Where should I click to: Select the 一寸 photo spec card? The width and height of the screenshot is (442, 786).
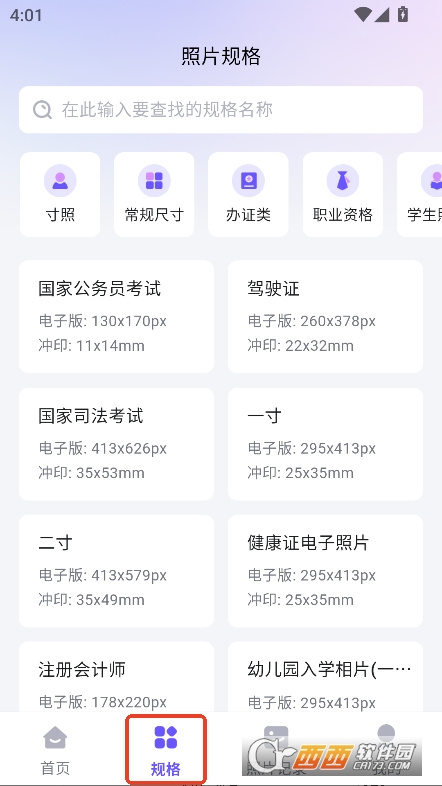(x=325, y=444)
